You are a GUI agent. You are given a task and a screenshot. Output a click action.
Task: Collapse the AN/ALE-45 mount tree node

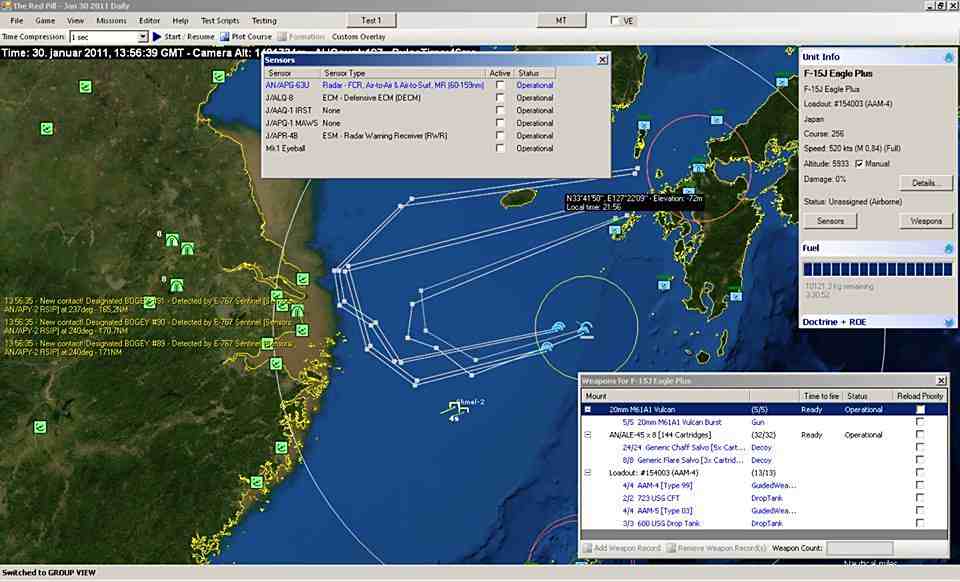pos(587,435)
